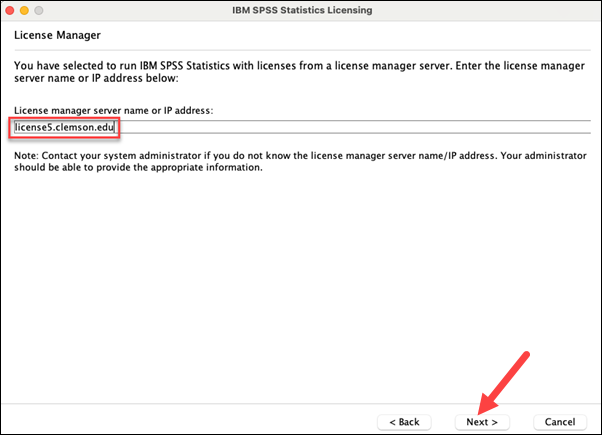602x435 pixels.
Task: Go back with the < Back button
Action: click(404, 422)
